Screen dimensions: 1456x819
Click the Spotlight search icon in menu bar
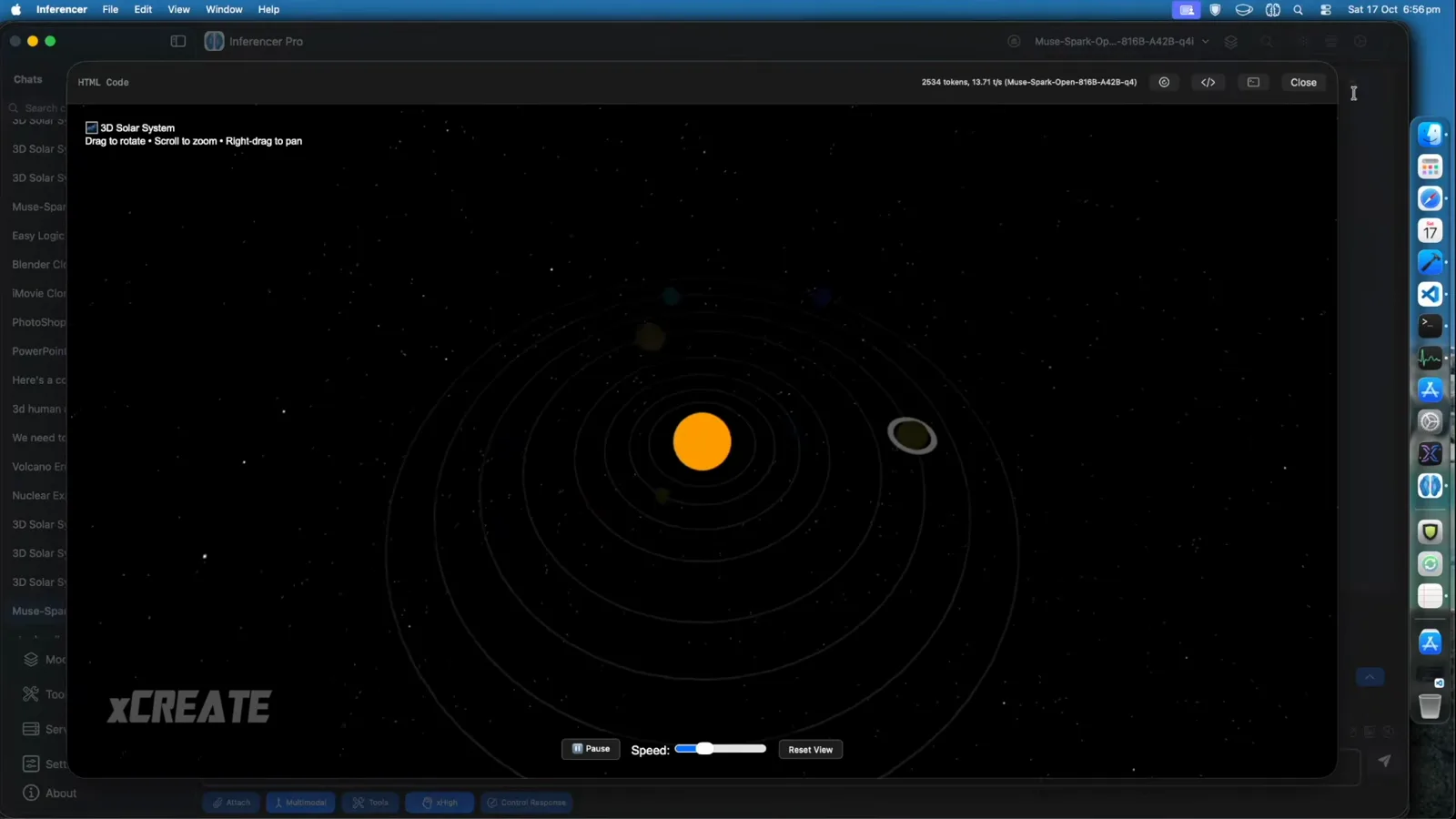click(1299, 9)
